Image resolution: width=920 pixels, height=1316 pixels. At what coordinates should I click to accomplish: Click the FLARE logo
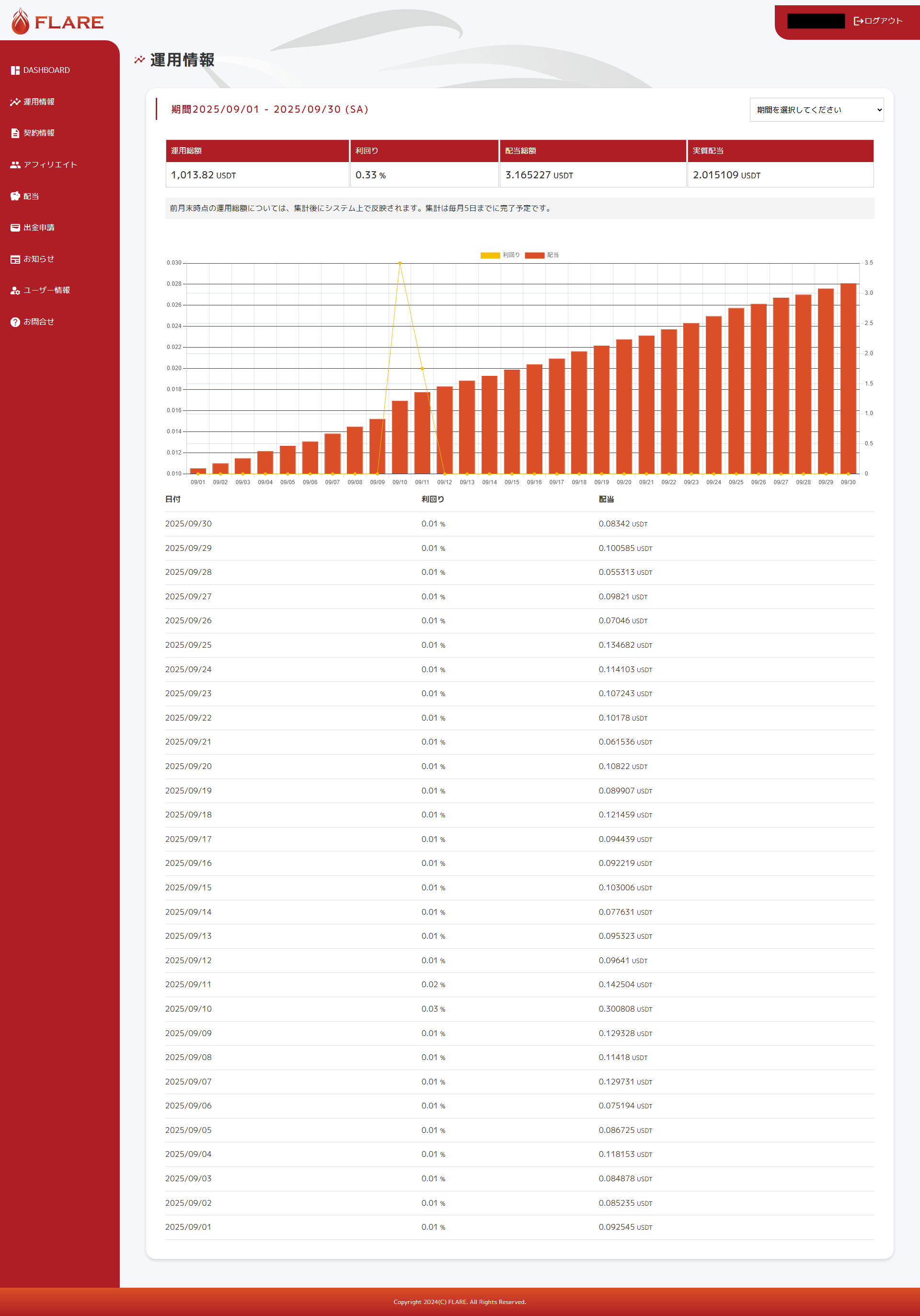click(57, 21)
